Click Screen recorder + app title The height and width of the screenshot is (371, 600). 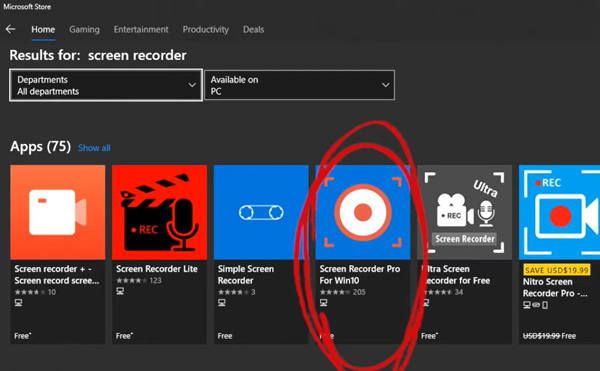57,275
